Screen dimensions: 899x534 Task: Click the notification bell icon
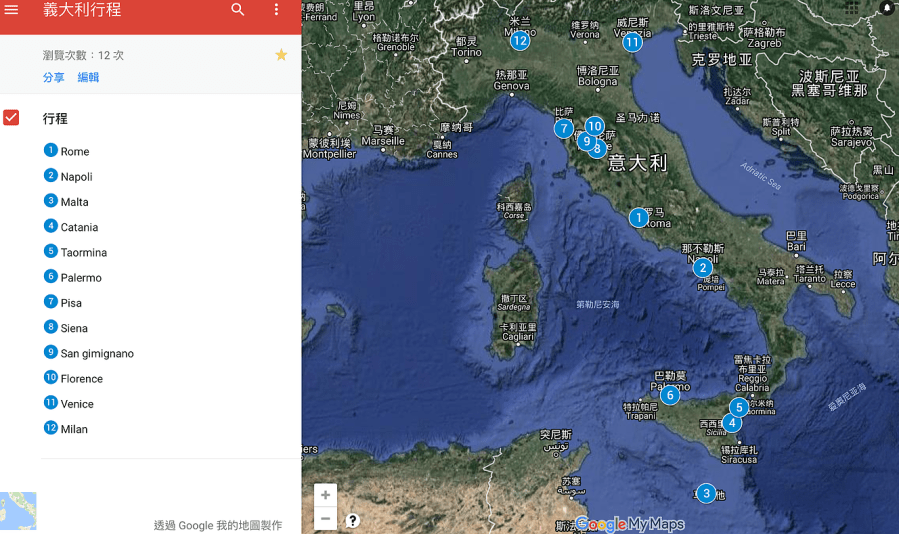click(886, 9)
